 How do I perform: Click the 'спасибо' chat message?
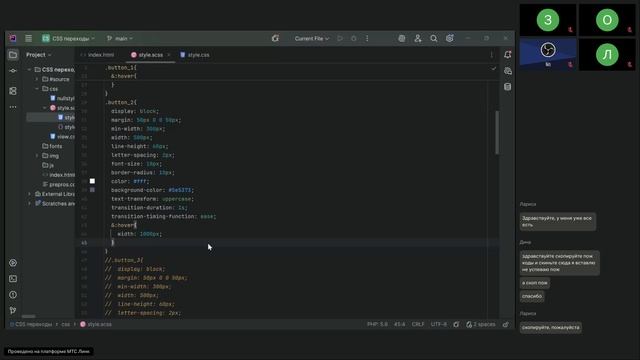tap(532, 296)
